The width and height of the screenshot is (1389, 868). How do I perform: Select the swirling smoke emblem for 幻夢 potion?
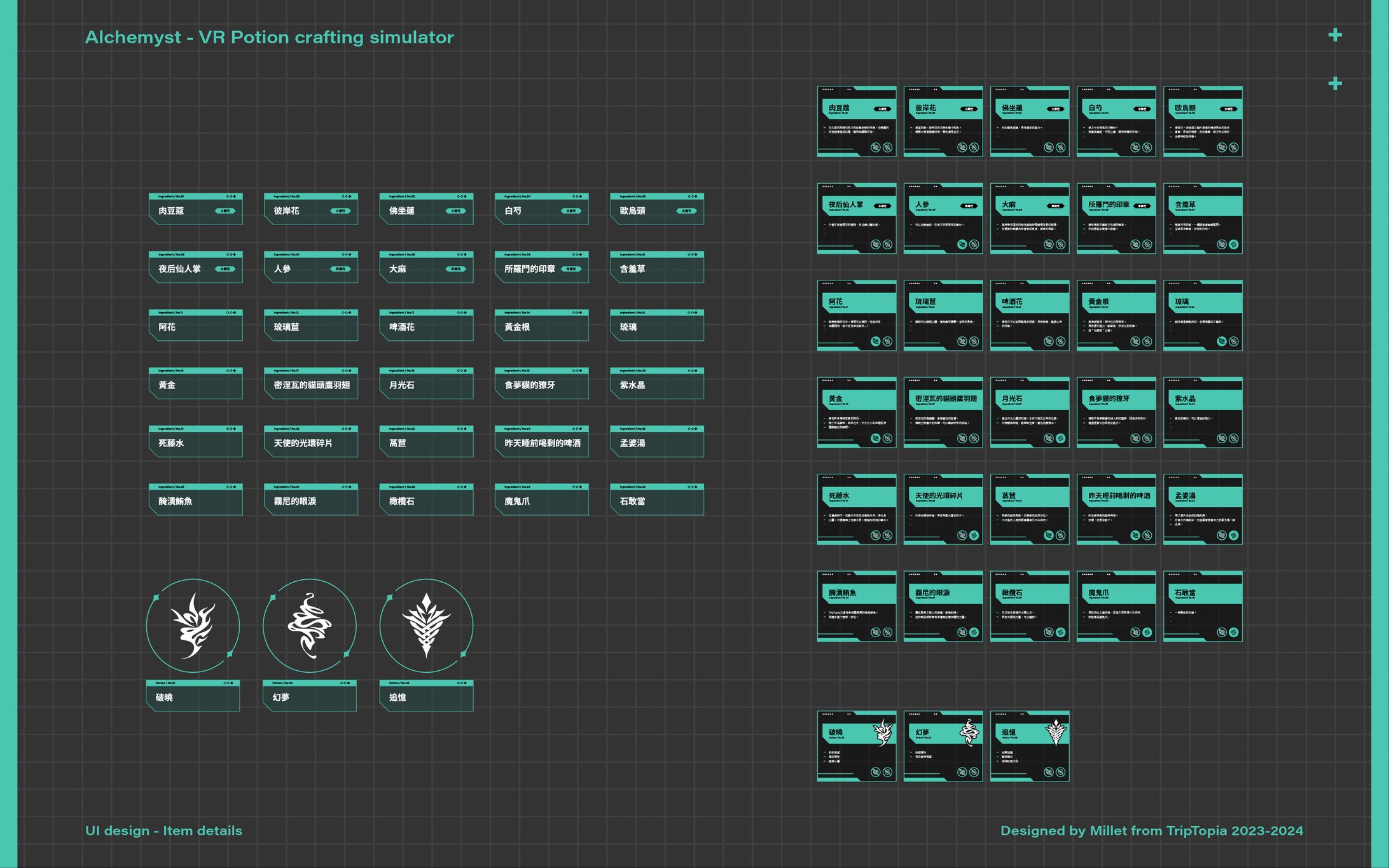[x=310, y=625]
